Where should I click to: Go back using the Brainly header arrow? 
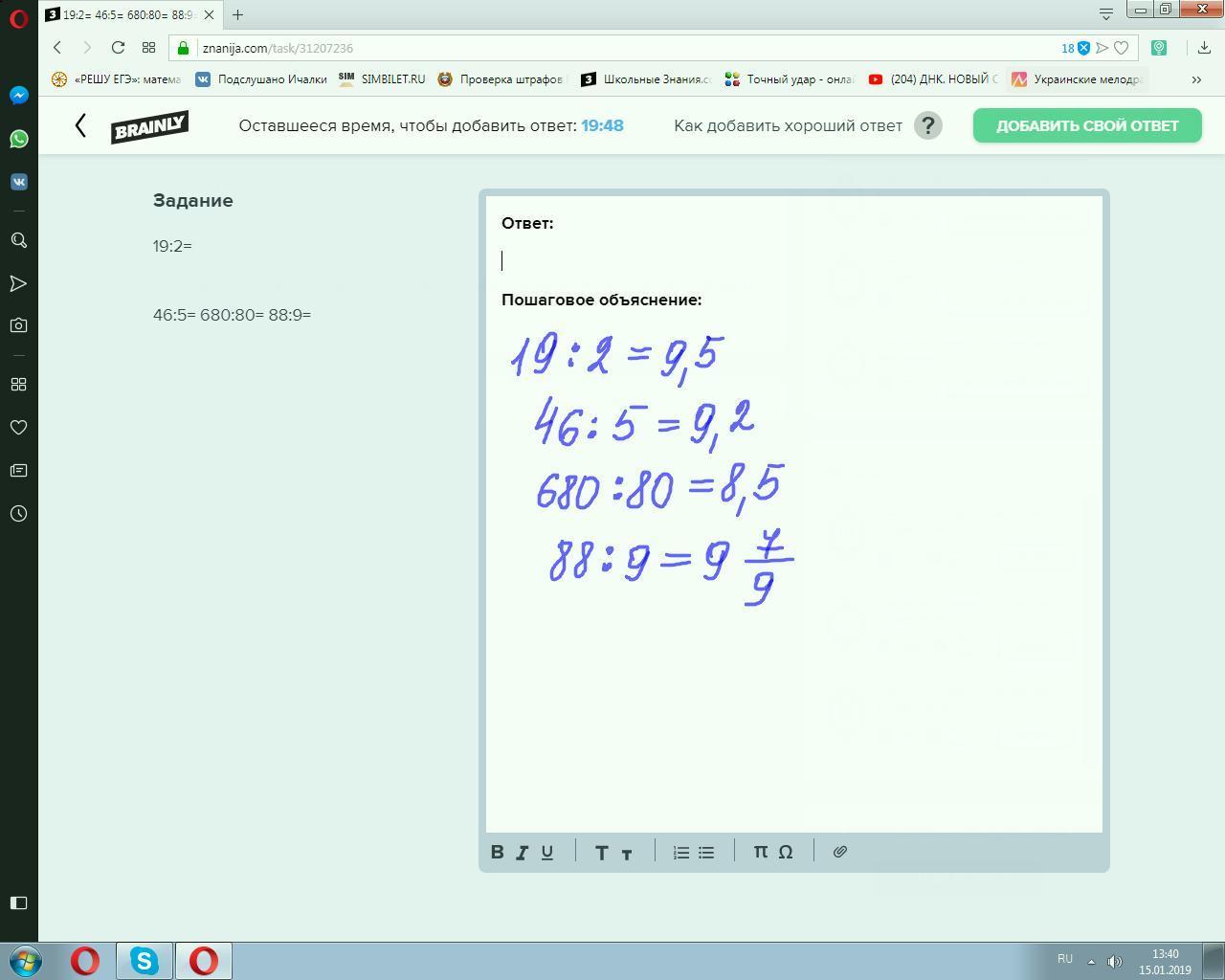[x=80, y=125]
